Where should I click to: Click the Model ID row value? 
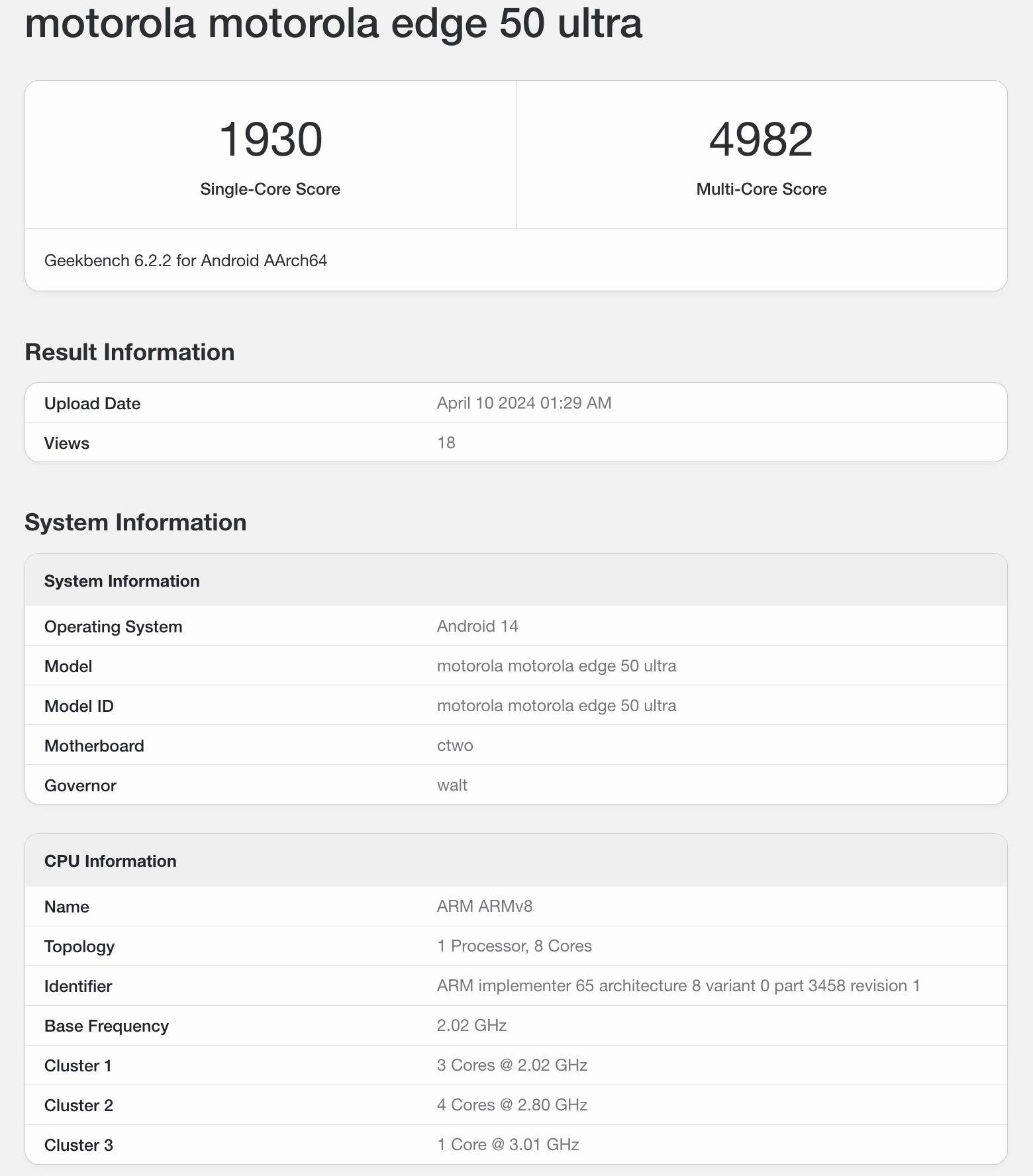tap(556, 706)
